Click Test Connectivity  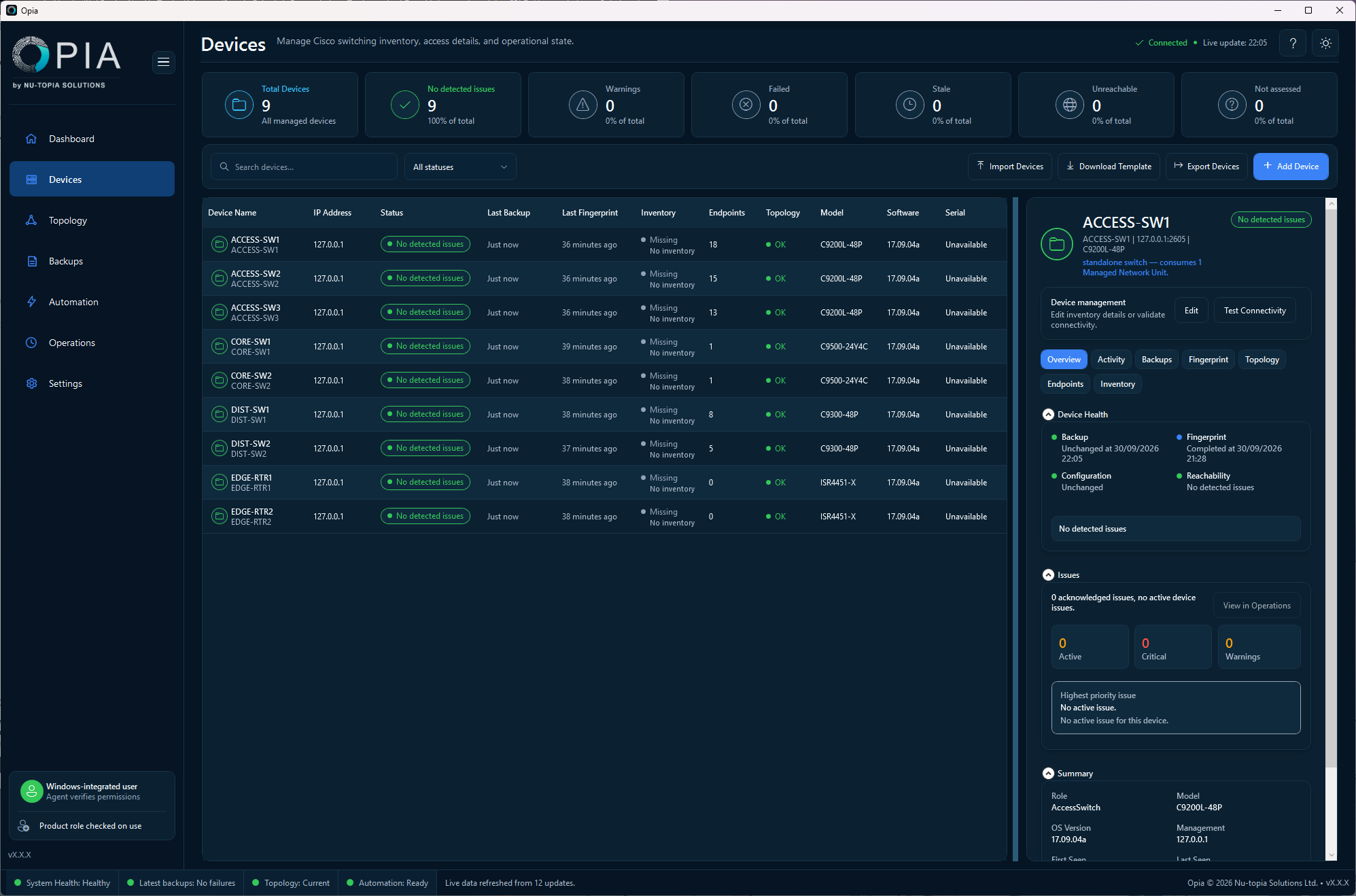coord(1255,311)
